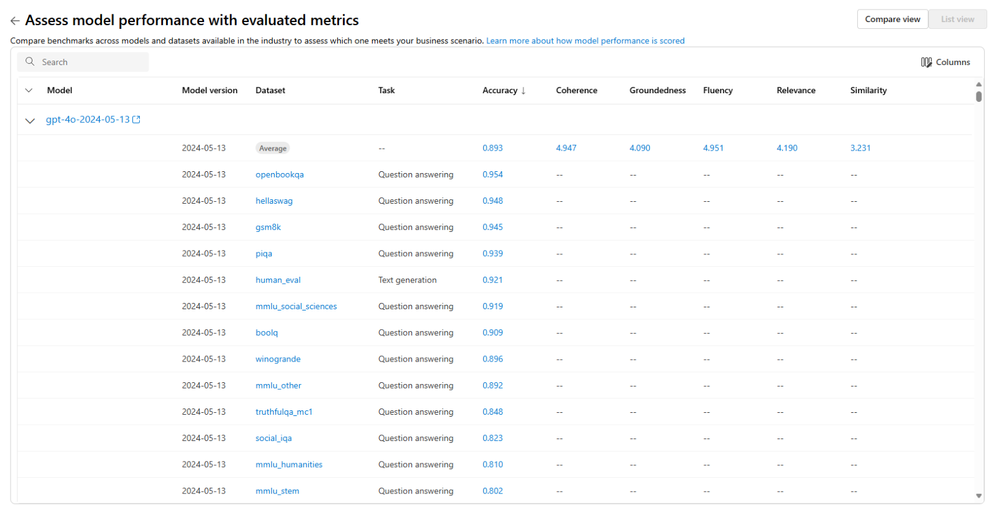Viewport: 999px width, 521px height.
Task: Open the social_iqa dataset
Action: 274,438
